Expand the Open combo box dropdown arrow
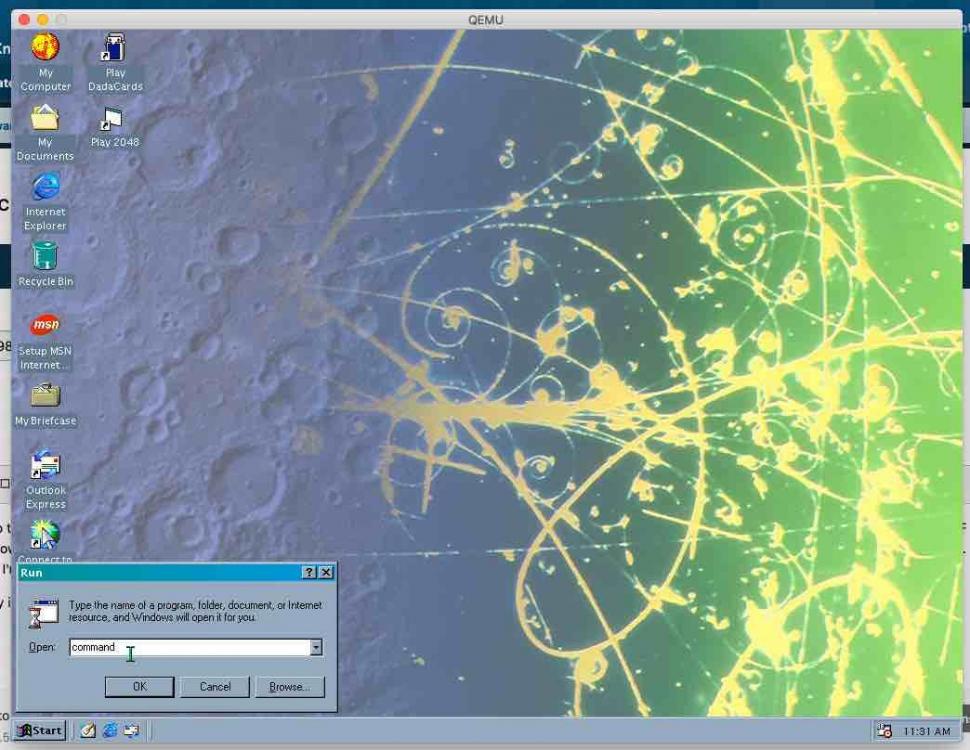970x750 pixels. pos(316,648)
